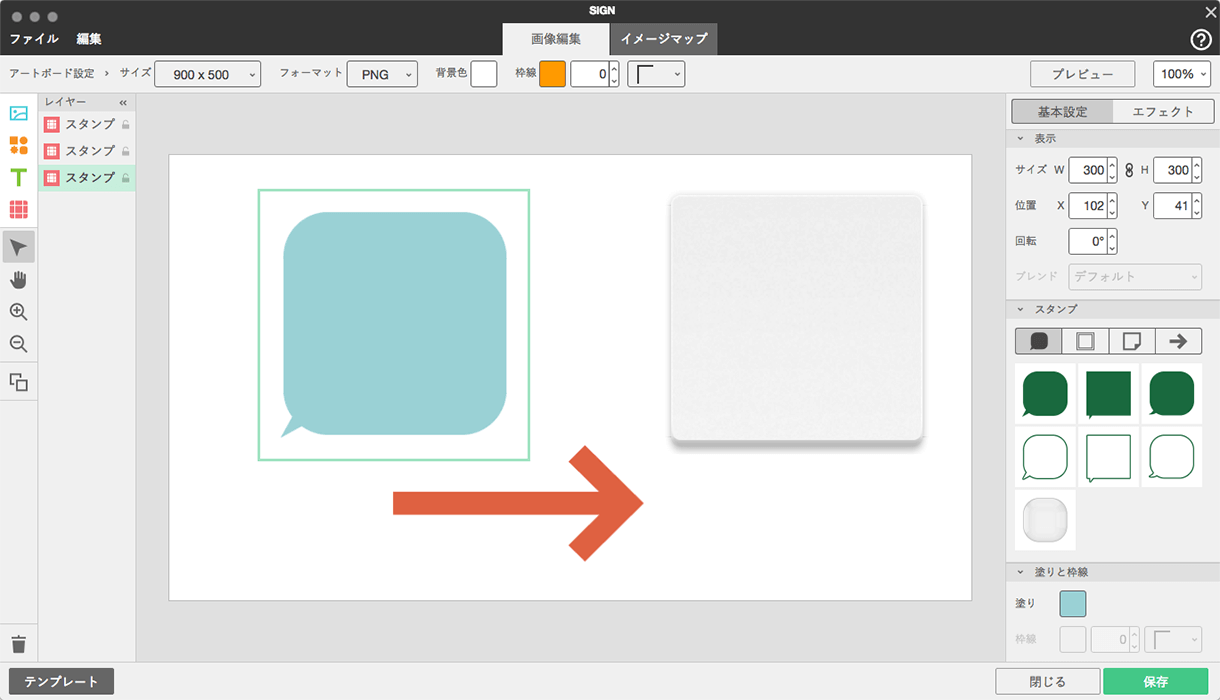The image size is (1220, 700).
Task: Open the フォーマット PNG dropdown
Action: pos(382,74)
